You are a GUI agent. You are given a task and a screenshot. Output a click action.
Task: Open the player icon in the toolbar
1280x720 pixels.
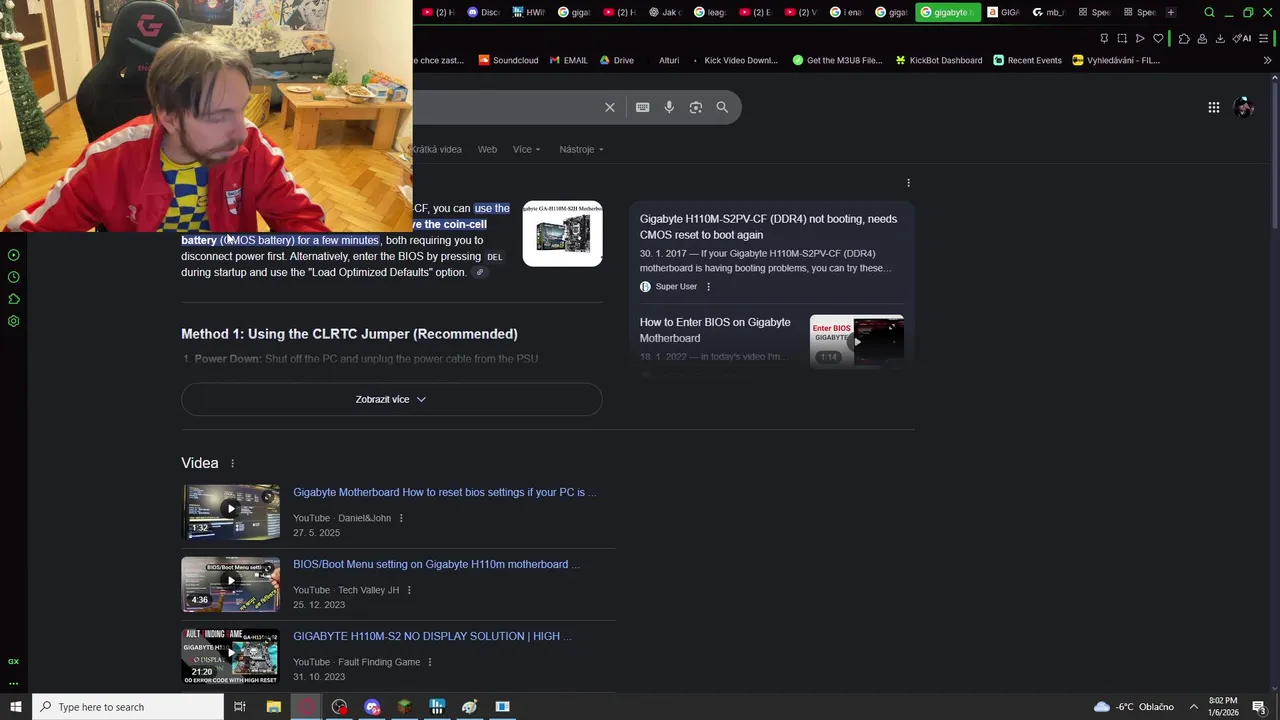coord(1140,38)
